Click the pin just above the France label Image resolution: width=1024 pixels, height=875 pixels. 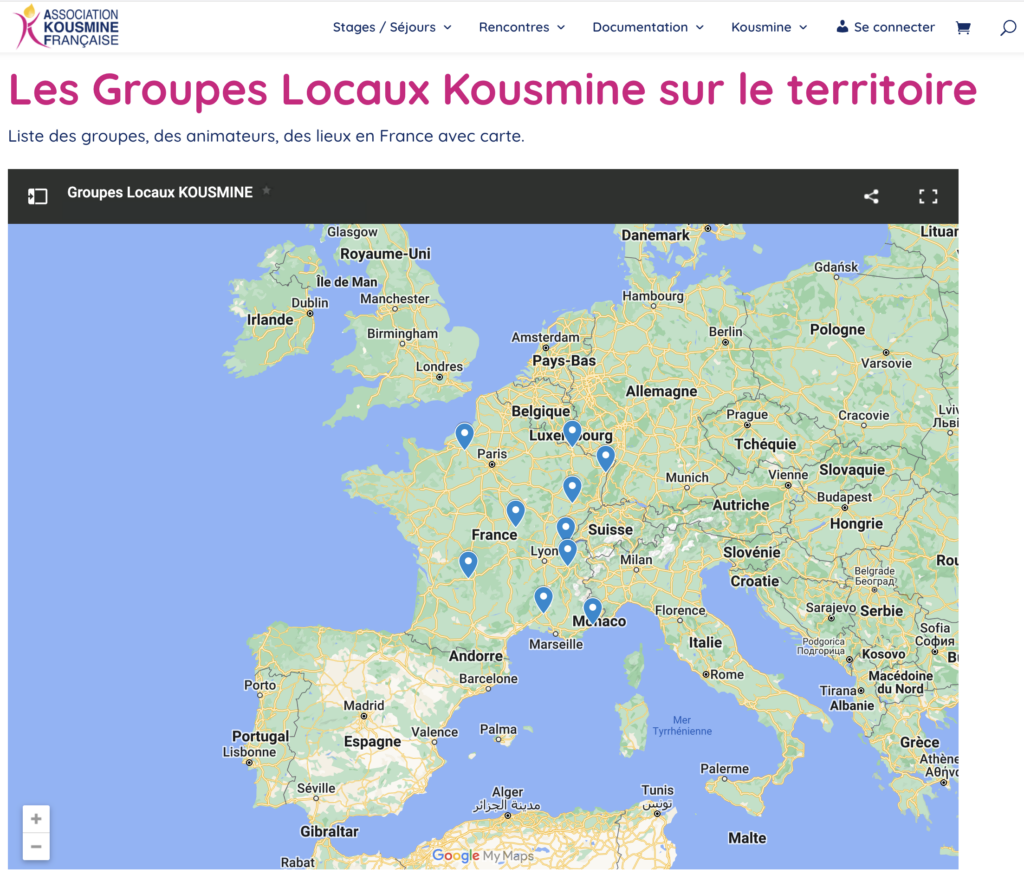click(x=515, y=513)
